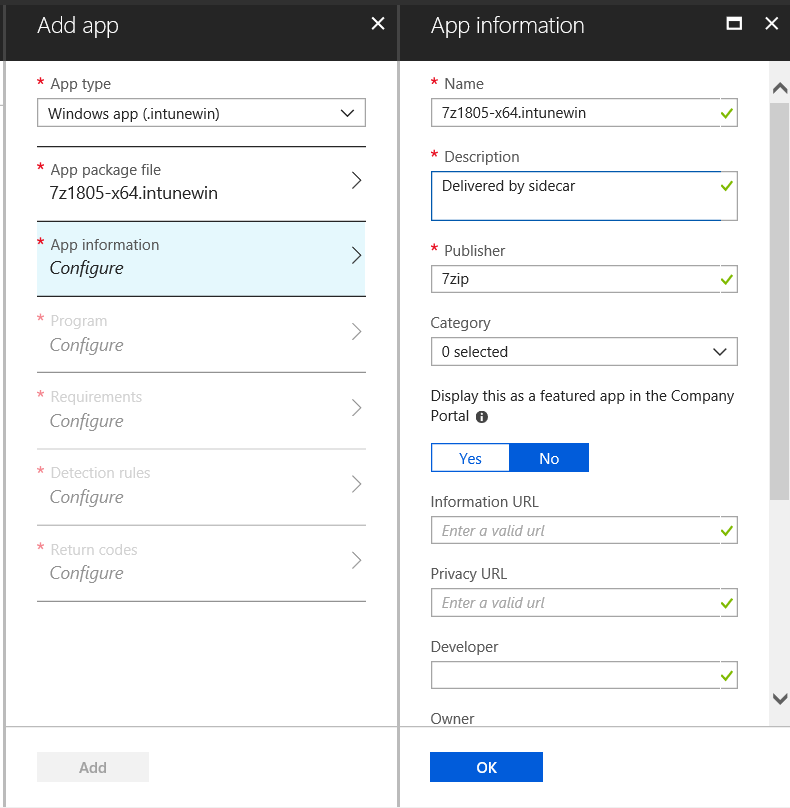The width and height of the screenshot is (790, 808).
Task: Set featured app toggle to Yes
Action: coord(470,458)
